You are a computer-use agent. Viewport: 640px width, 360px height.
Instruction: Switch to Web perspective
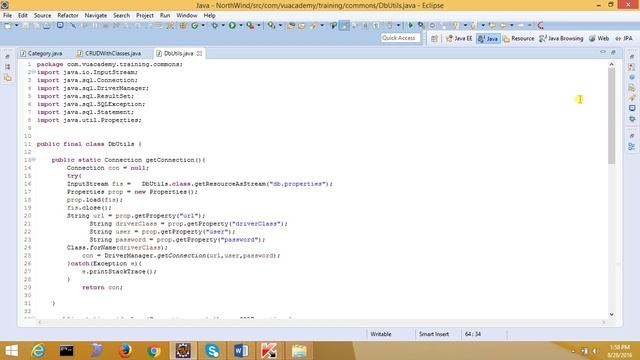pos(599,38)
